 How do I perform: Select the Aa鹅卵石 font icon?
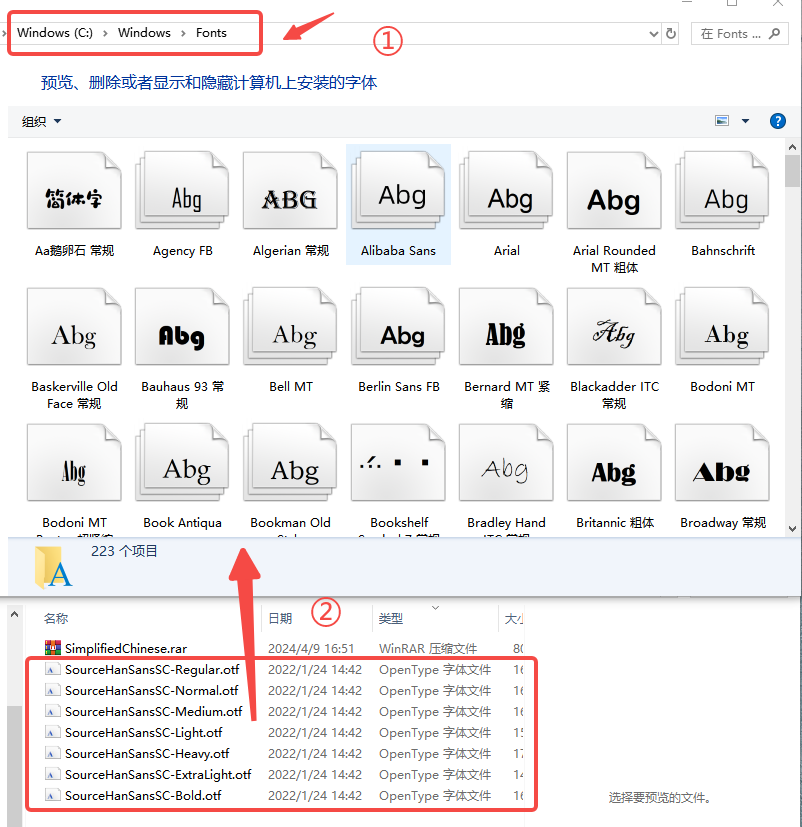(x=74, y=191)
